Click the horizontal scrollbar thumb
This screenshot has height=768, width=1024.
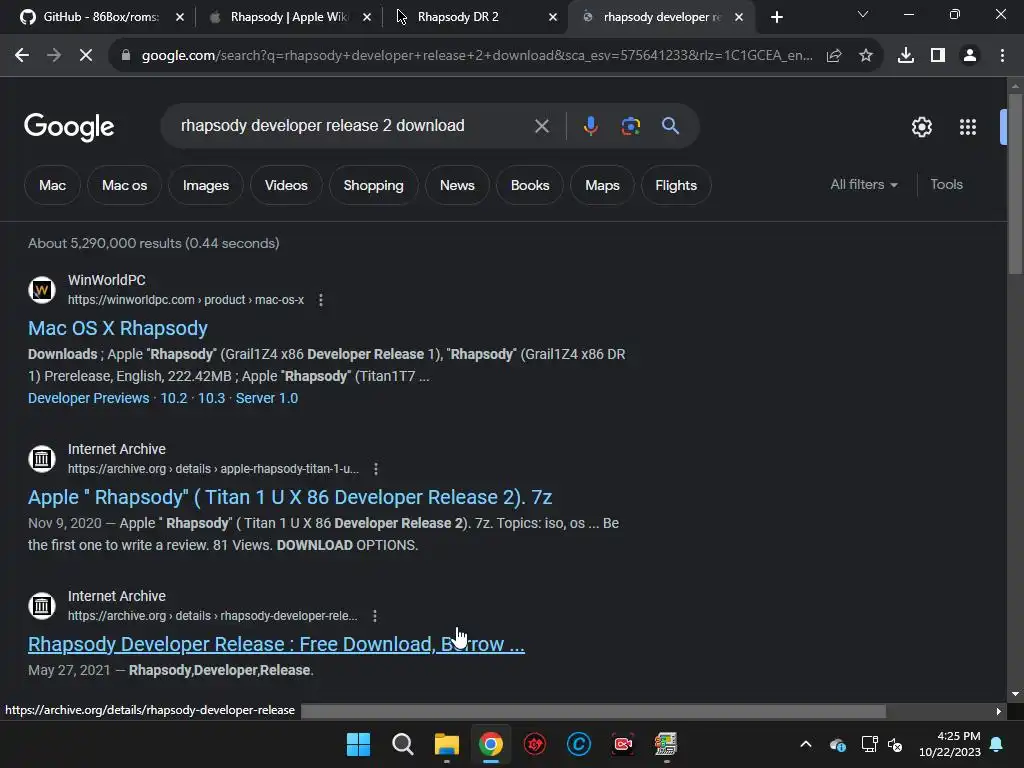click(x=593, y=711)
